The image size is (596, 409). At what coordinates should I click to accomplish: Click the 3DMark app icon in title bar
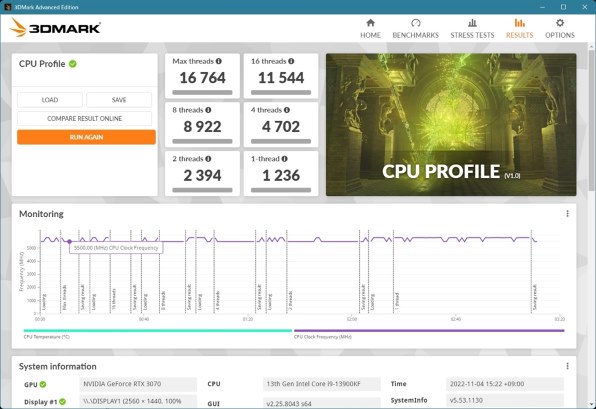point(8,7)
